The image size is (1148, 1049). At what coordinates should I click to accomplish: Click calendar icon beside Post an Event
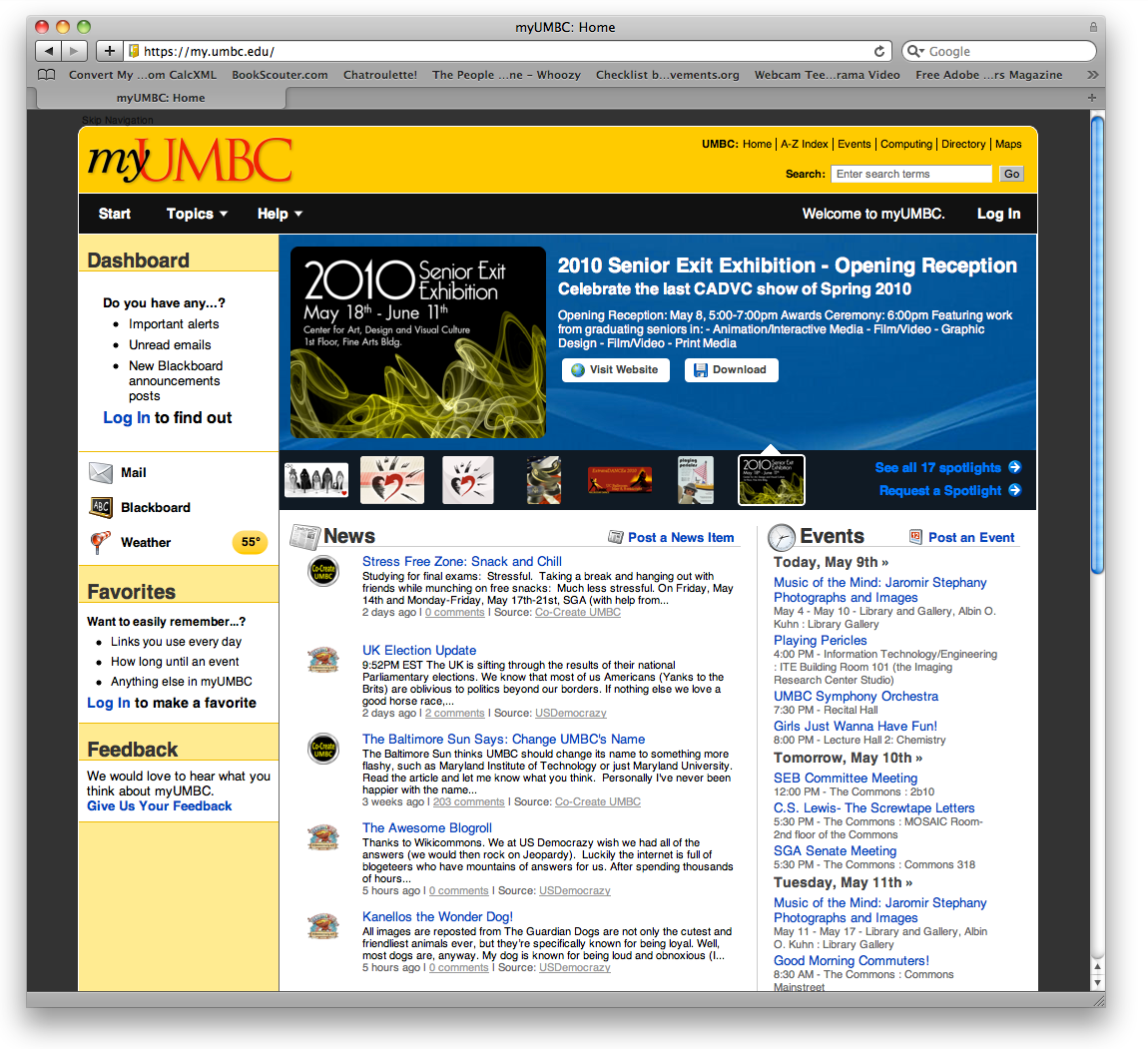pos(915,537)
